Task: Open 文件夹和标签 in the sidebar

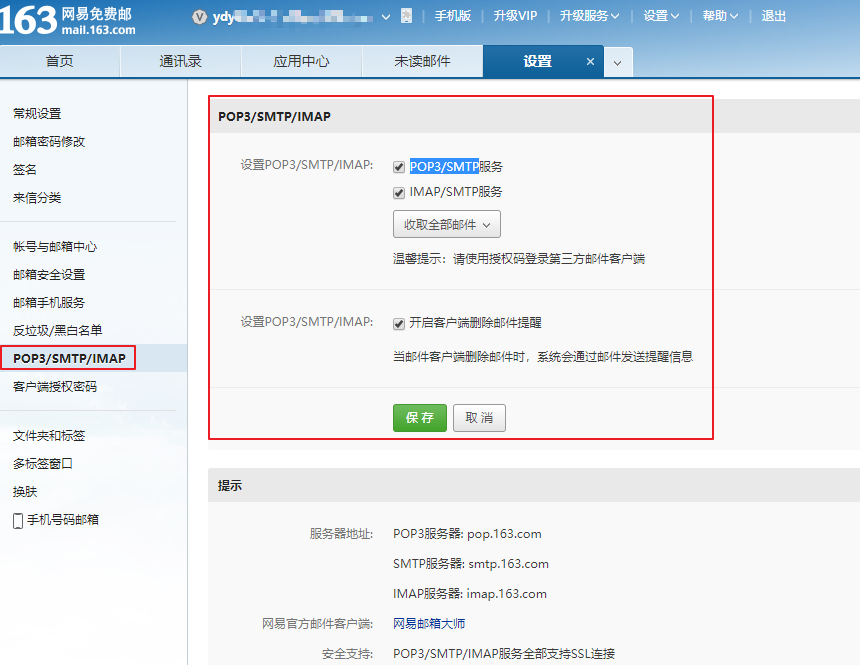Action: click(49, 436)
